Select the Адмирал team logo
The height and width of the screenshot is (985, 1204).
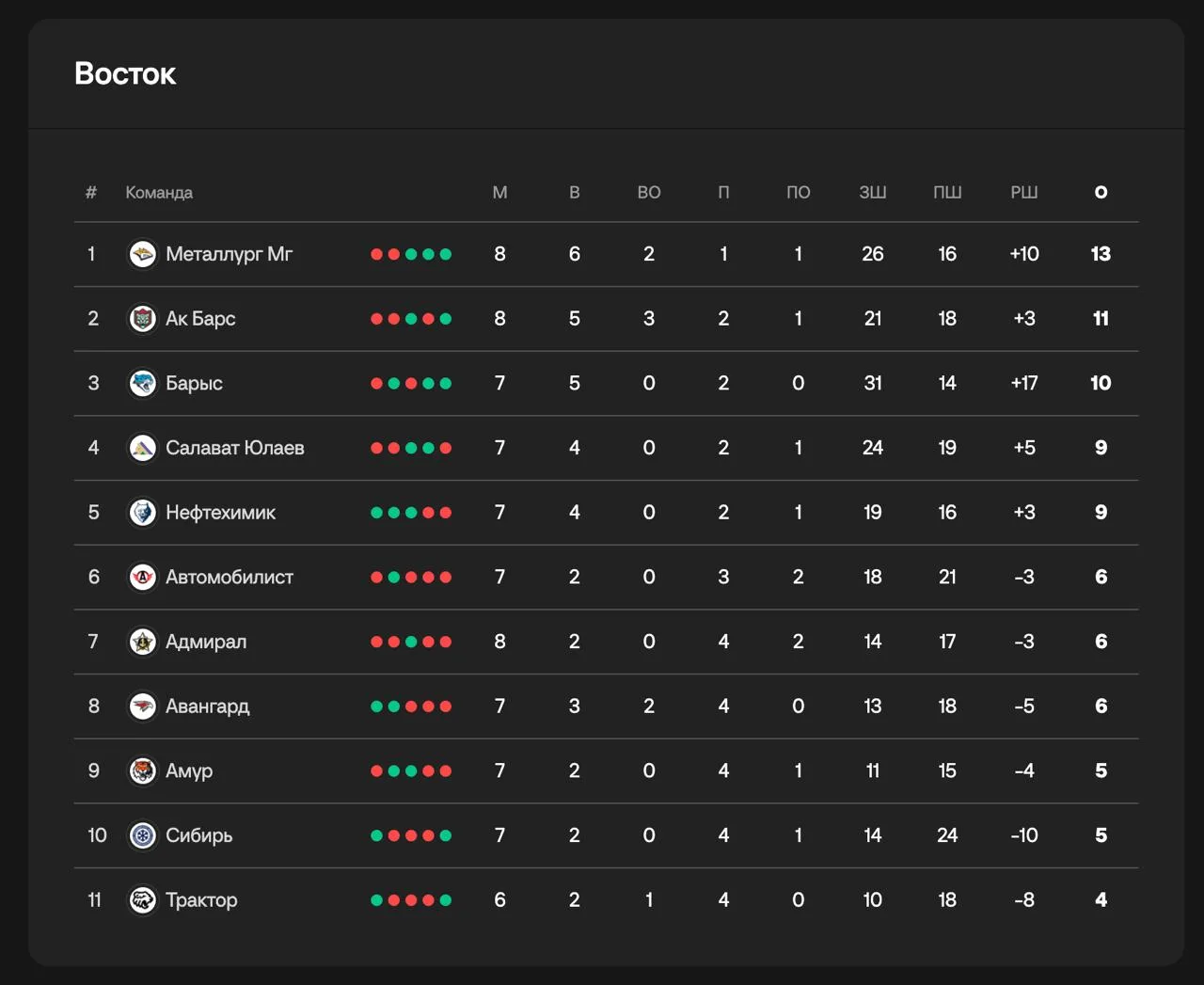click(x=142, y=642)
